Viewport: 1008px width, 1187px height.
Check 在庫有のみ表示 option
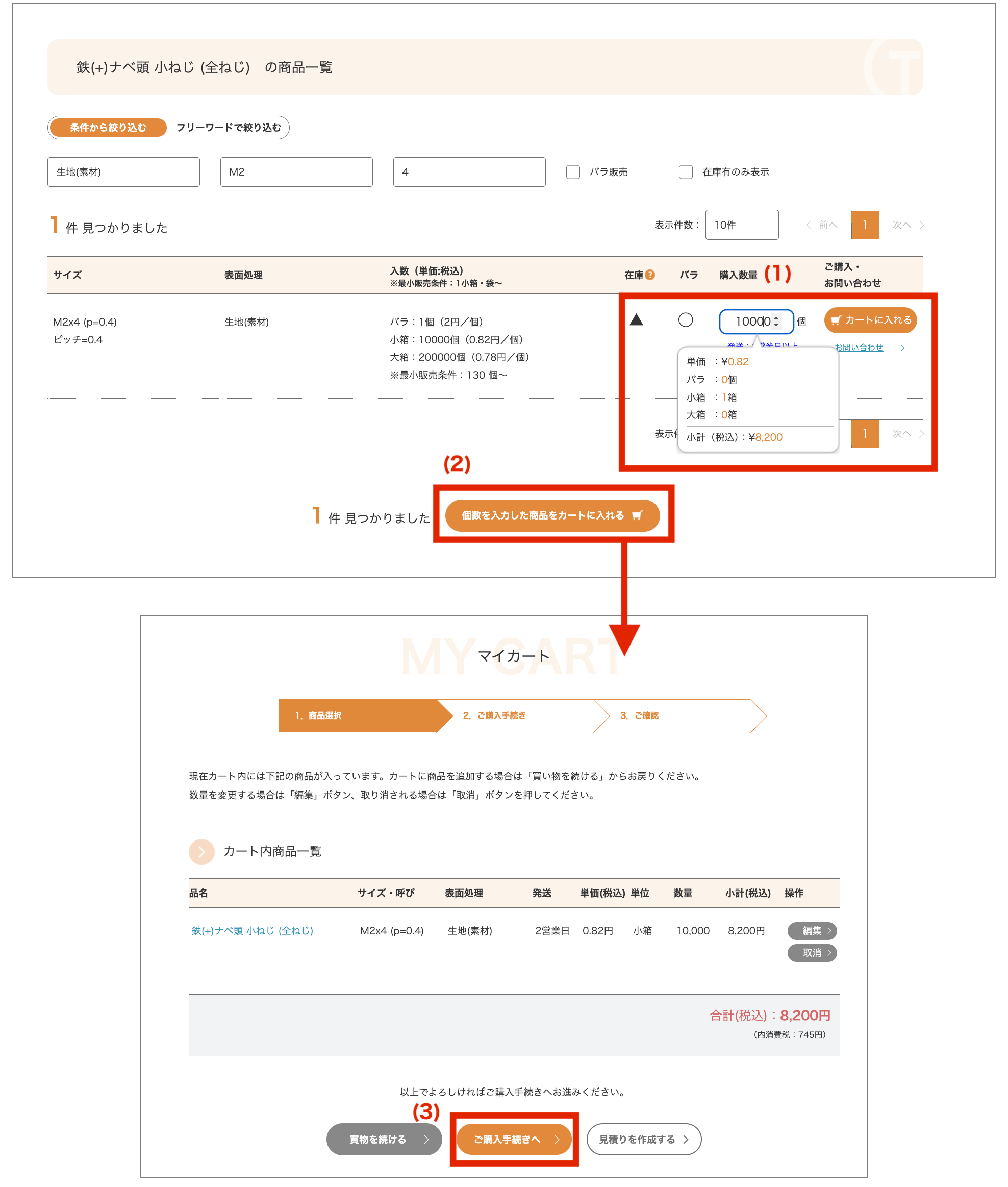point(686,172)
